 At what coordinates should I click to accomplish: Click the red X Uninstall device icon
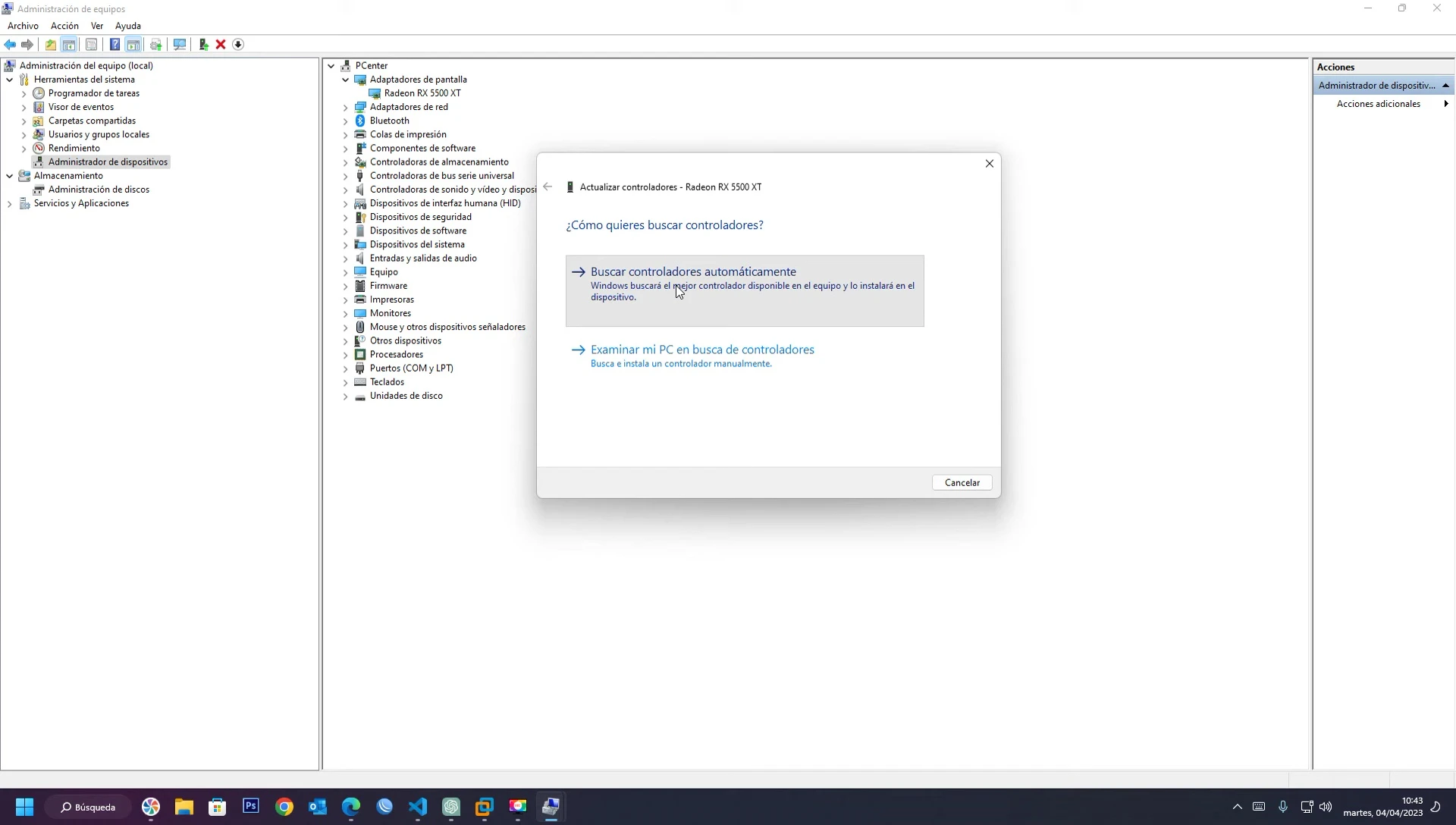(x=221, y=45)
